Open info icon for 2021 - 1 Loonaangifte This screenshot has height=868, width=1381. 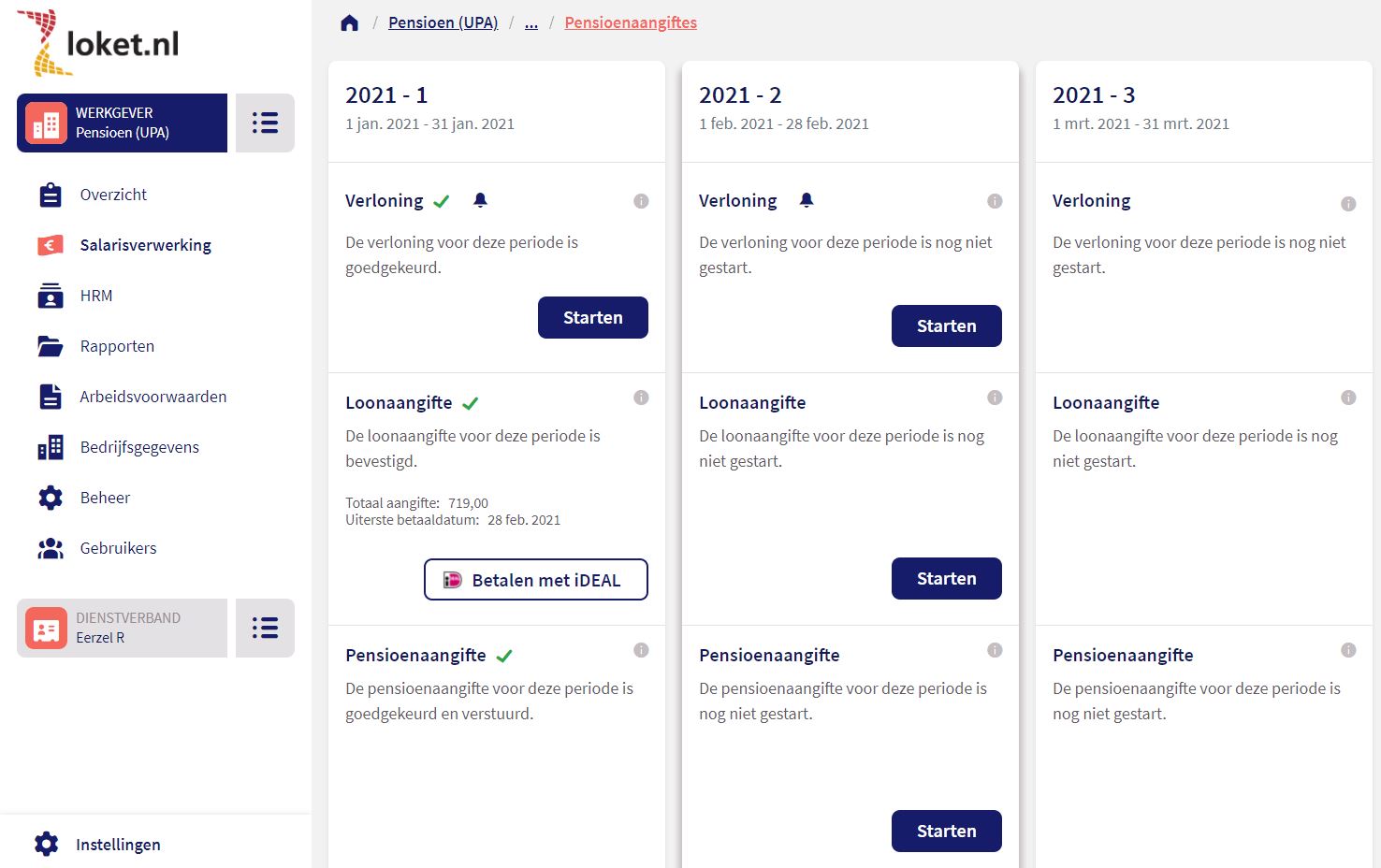click(x=641, y=398)
